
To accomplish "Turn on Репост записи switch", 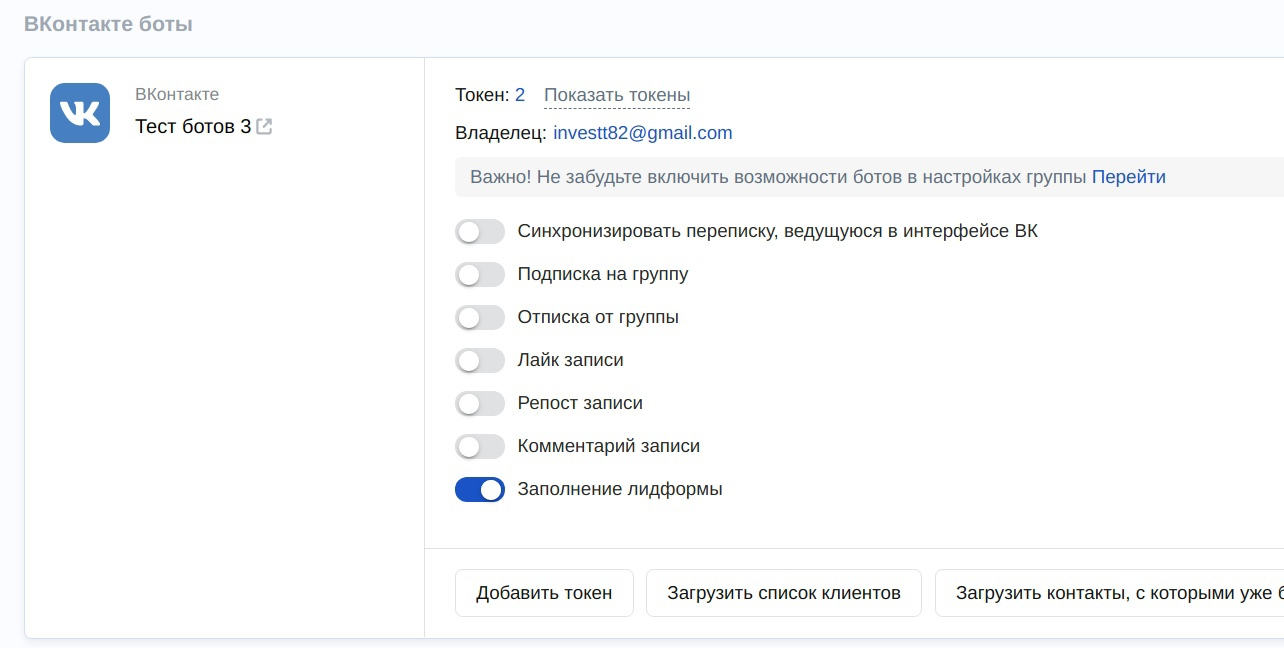I will [x=480, y=404].
